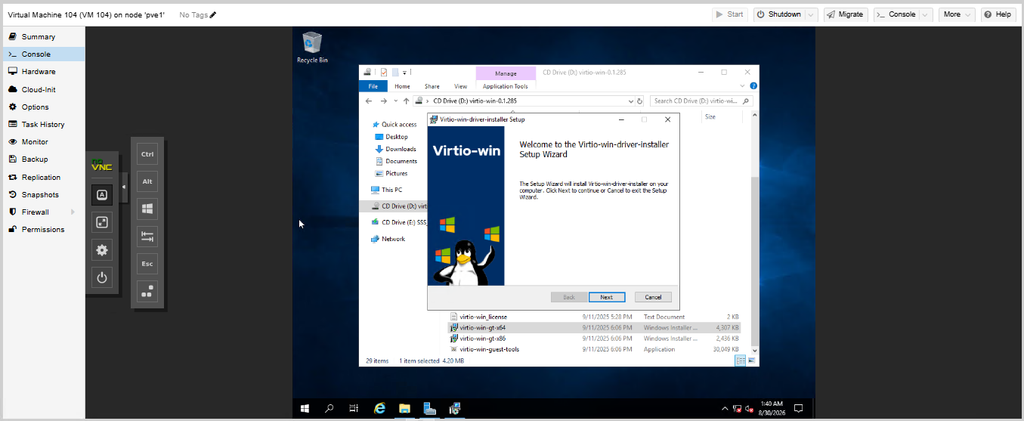This screenshot has width=1024, height=421.
Task: Go to Options in the VM menu
Action: pyautogui.click(x=42, y=107)
